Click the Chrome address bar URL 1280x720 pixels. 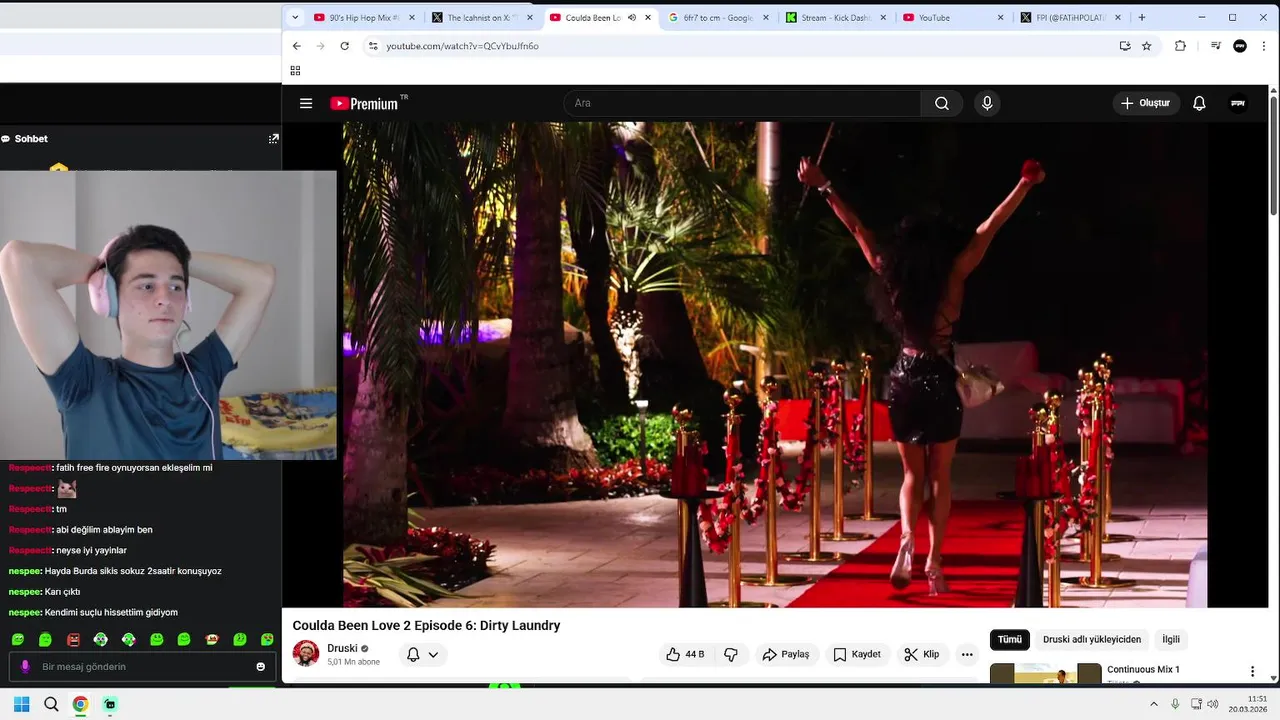462,46
